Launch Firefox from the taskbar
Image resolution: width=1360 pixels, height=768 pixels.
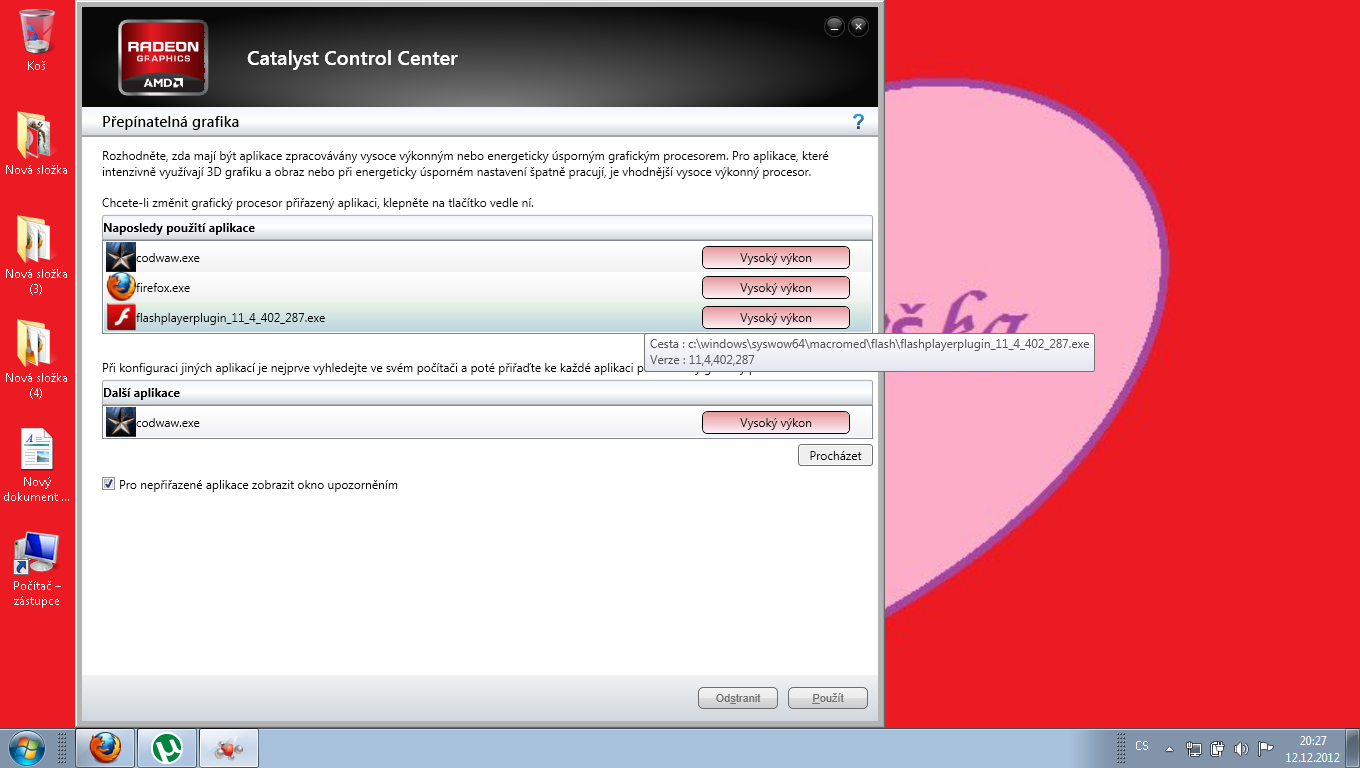pos(105,748)
